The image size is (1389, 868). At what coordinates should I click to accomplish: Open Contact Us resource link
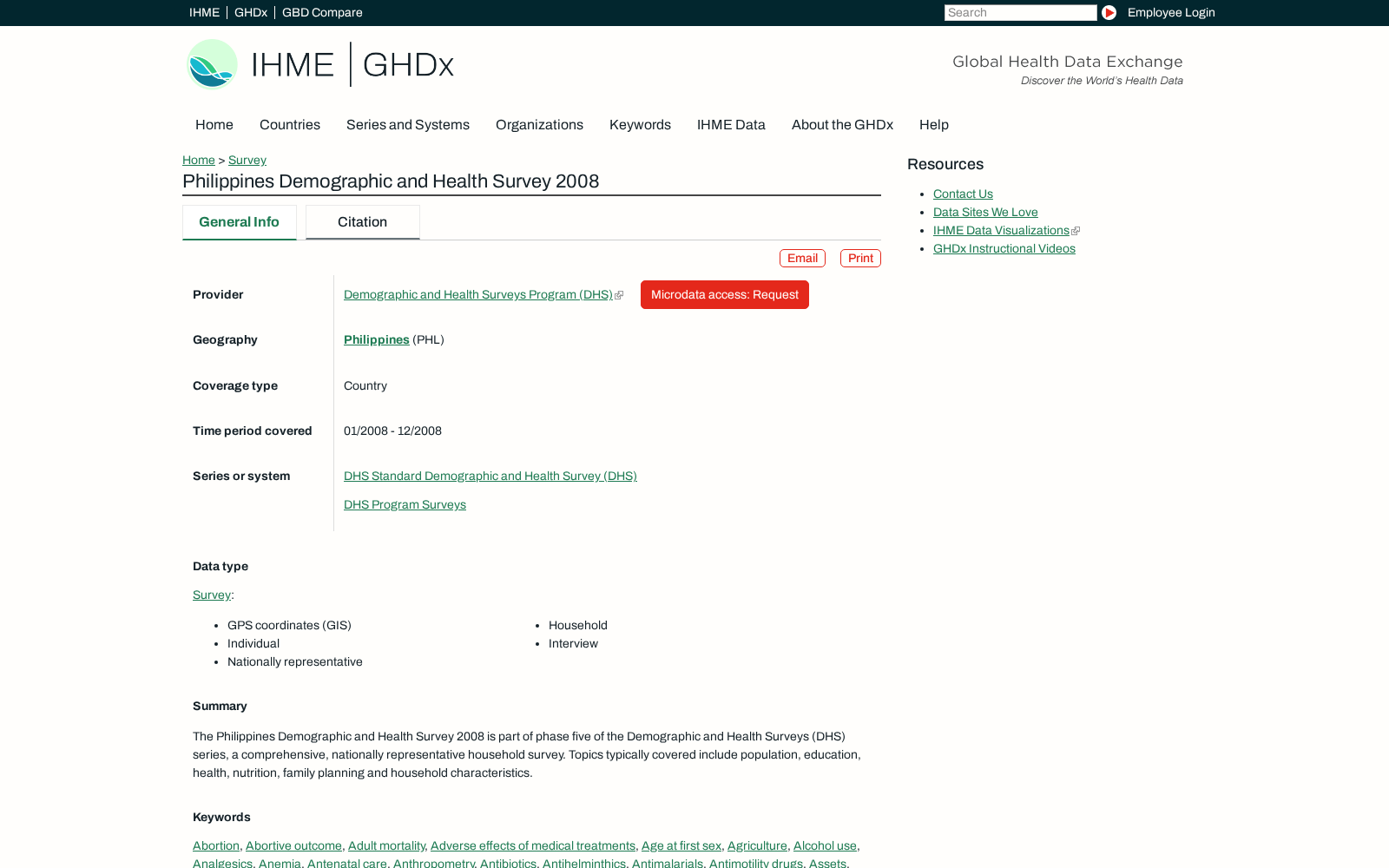click(963, 194)
